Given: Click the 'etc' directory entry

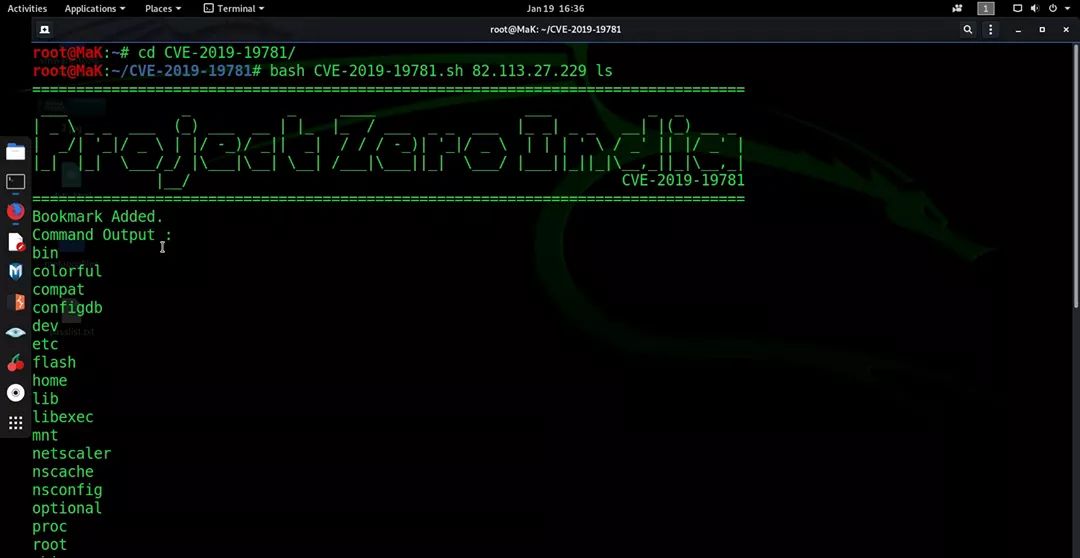Looking at the screenshot, I should pos(45,344).
